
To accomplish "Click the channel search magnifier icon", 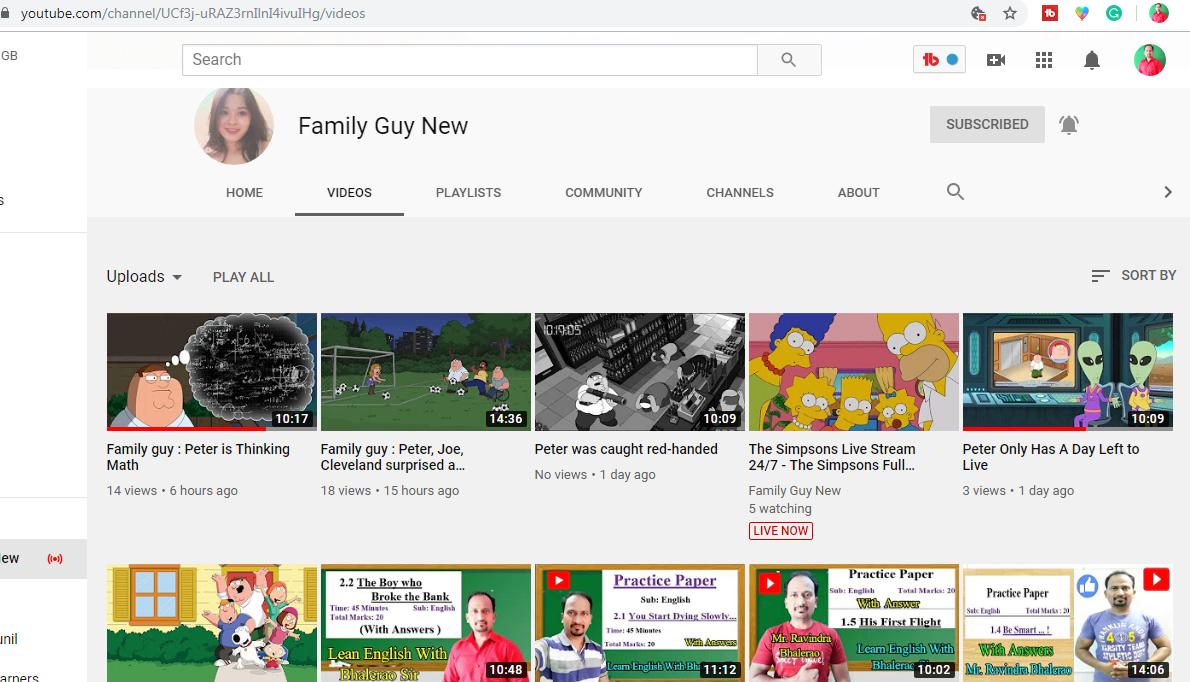I will [x=955, y=191].
